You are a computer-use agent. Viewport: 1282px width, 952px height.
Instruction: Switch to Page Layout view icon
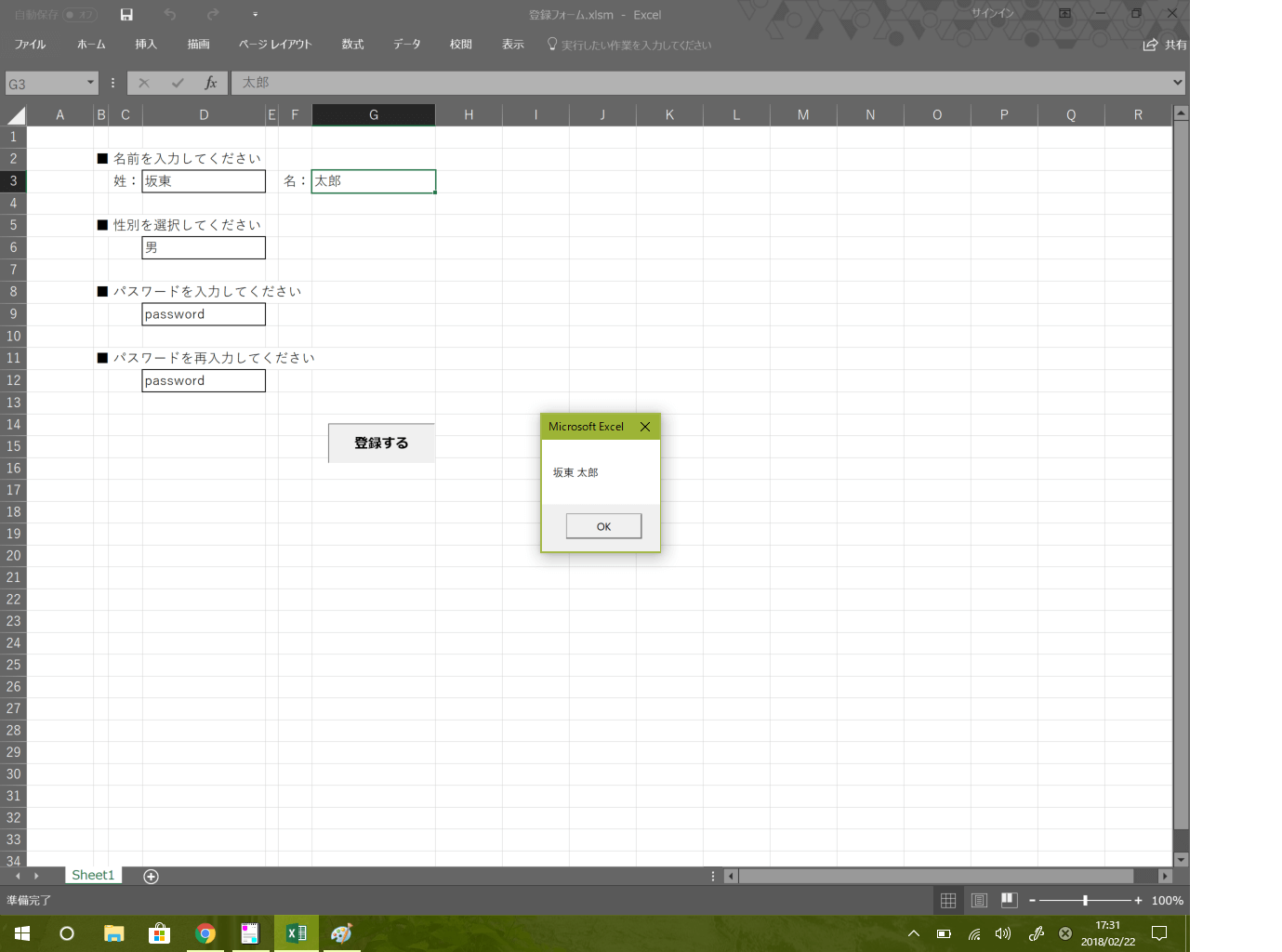point(979,900)
